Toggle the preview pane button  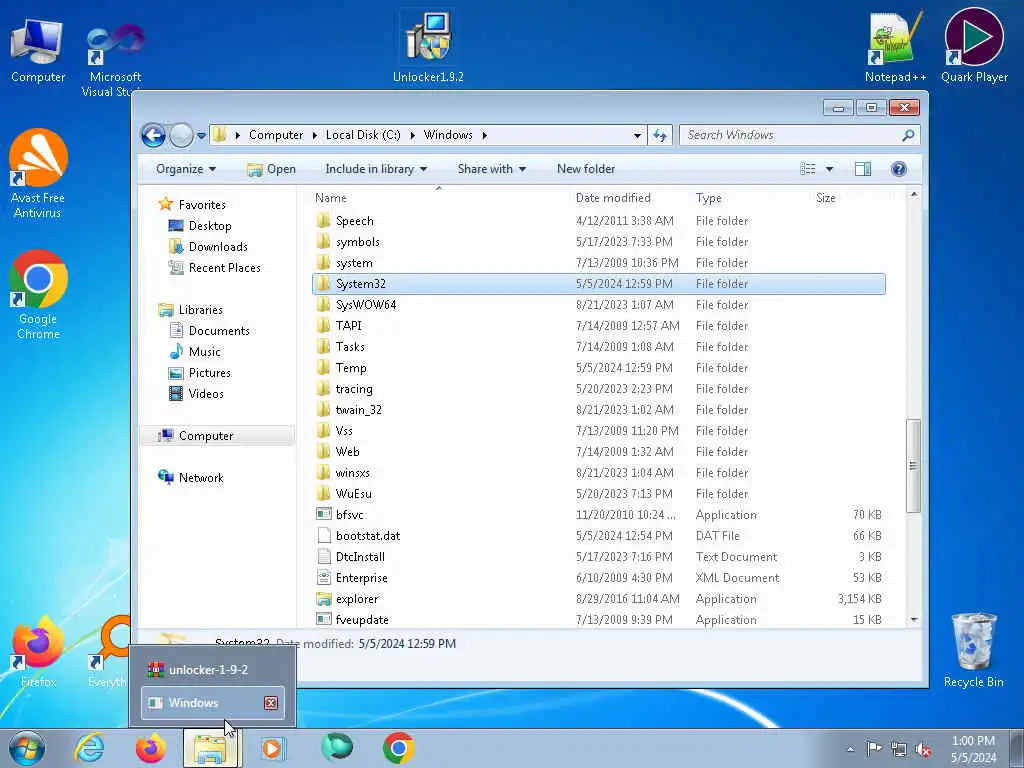[863, 169]
